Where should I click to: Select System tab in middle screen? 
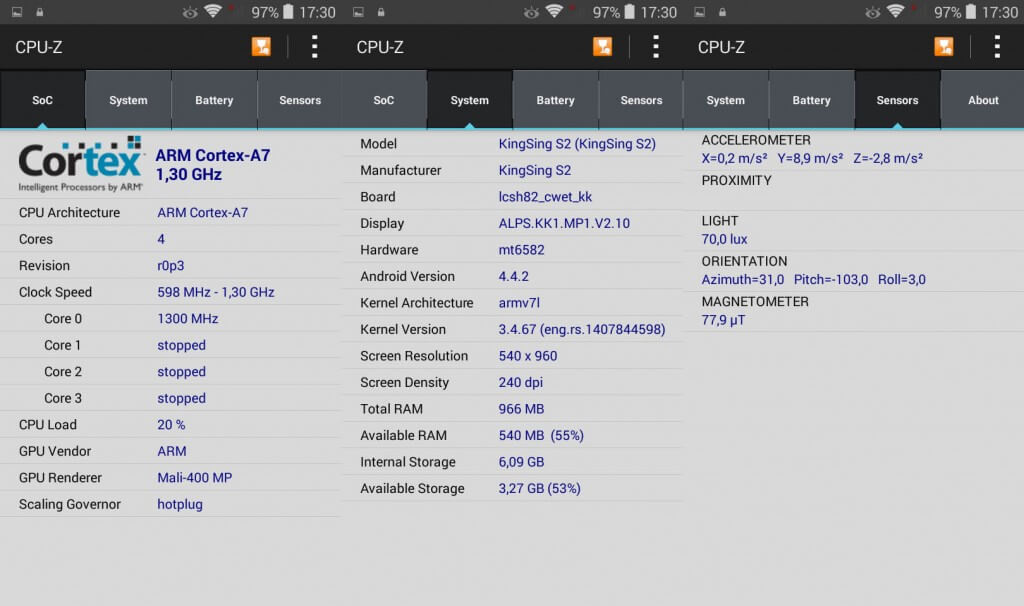[470, 100]
